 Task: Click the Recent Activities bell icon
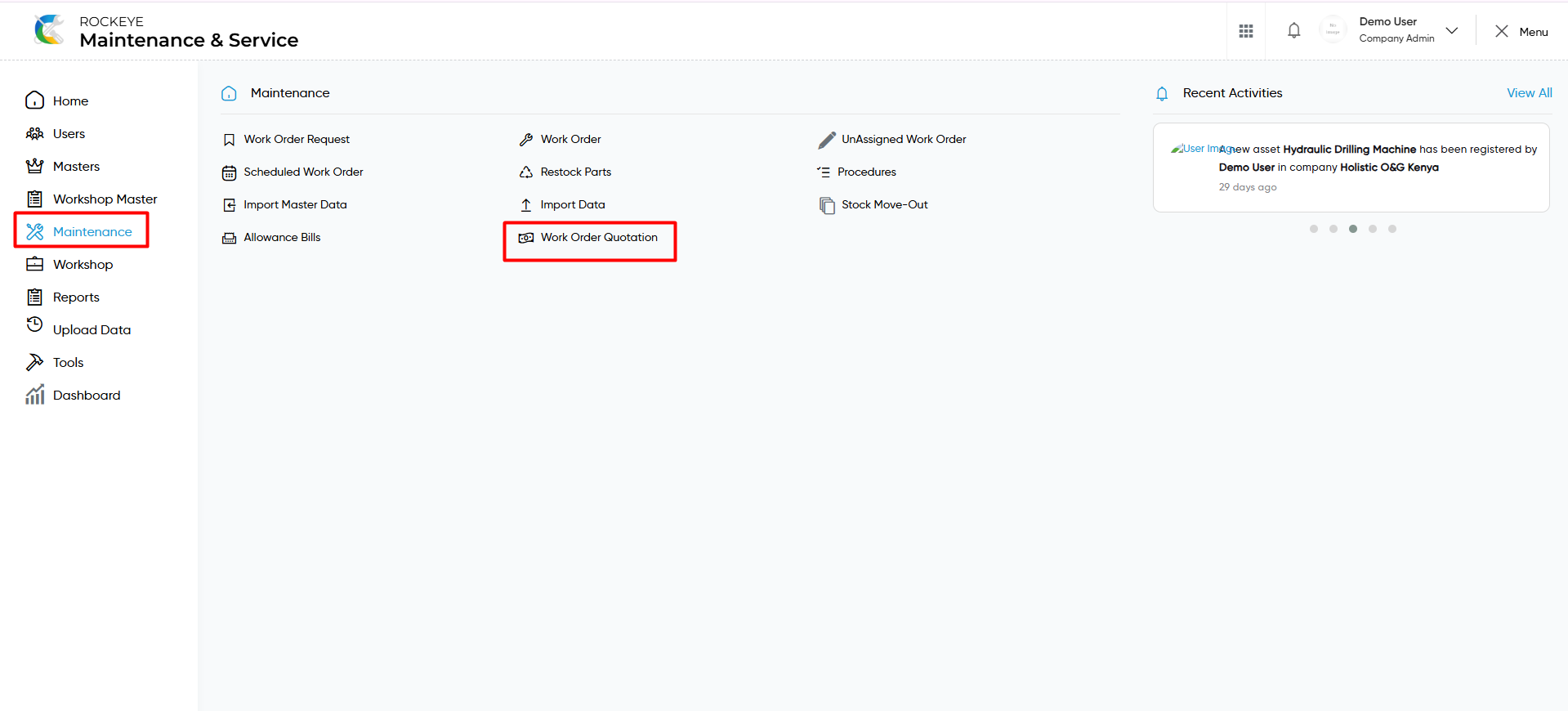(1162, 94)
